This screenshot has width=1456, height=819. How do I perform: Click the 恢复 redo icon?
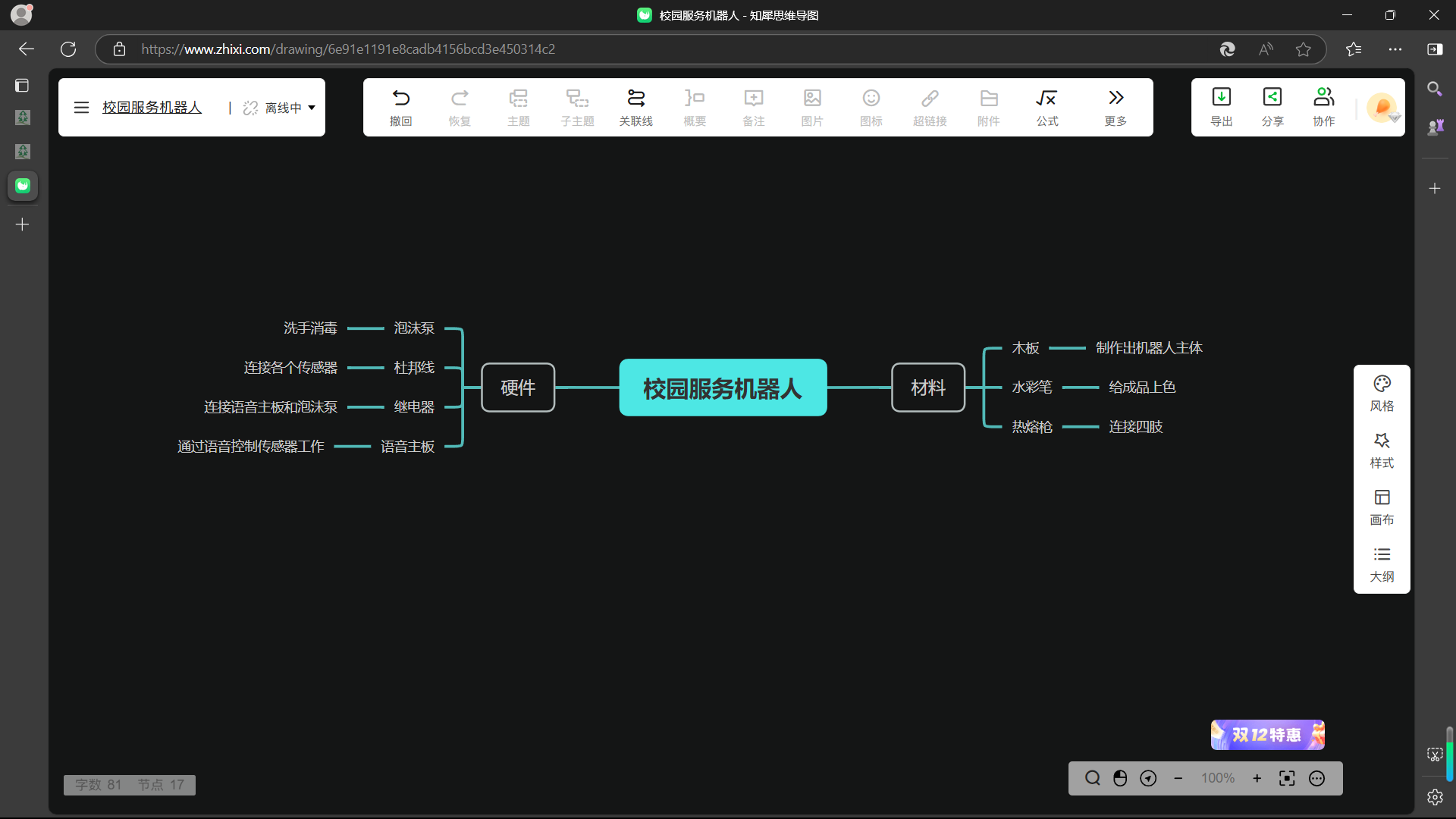click(x=460, y=107)
